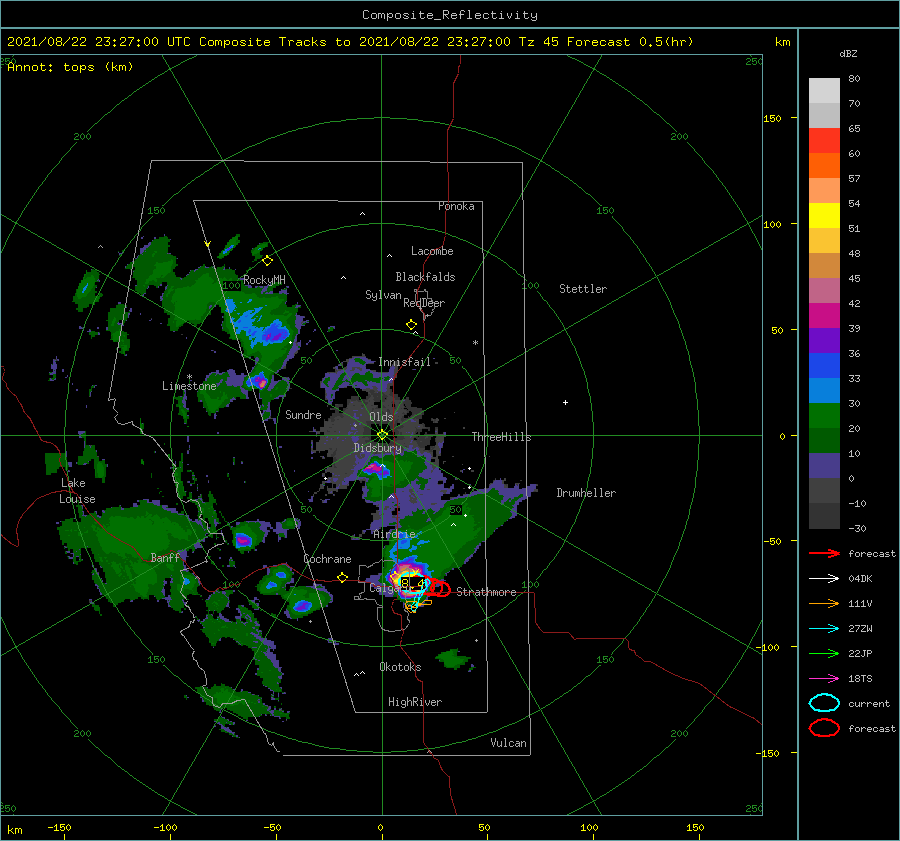Viewport: 900px width, 841px height.
Task: Click the Didsbury town label
Action: pyautogui.click(x=377, y=448)
